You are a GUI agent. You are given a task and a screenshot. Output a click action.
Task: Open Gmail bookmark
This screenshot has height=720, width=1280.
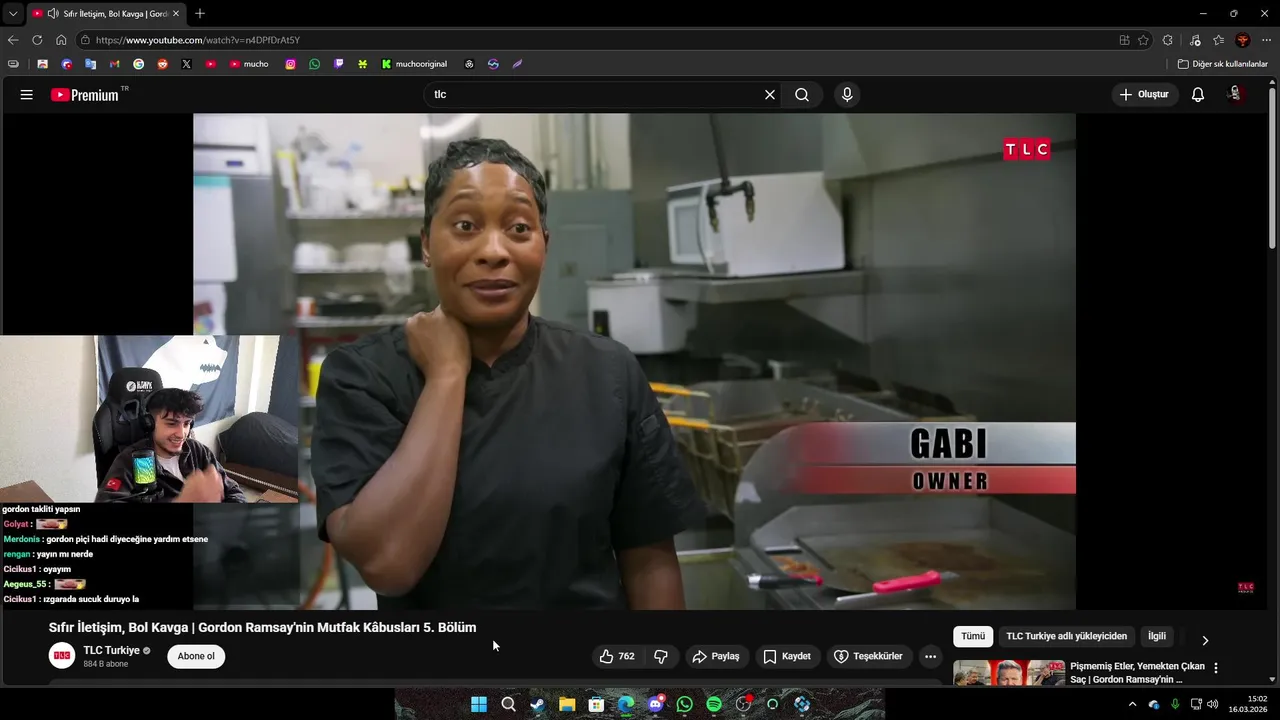tap(114, 64)
